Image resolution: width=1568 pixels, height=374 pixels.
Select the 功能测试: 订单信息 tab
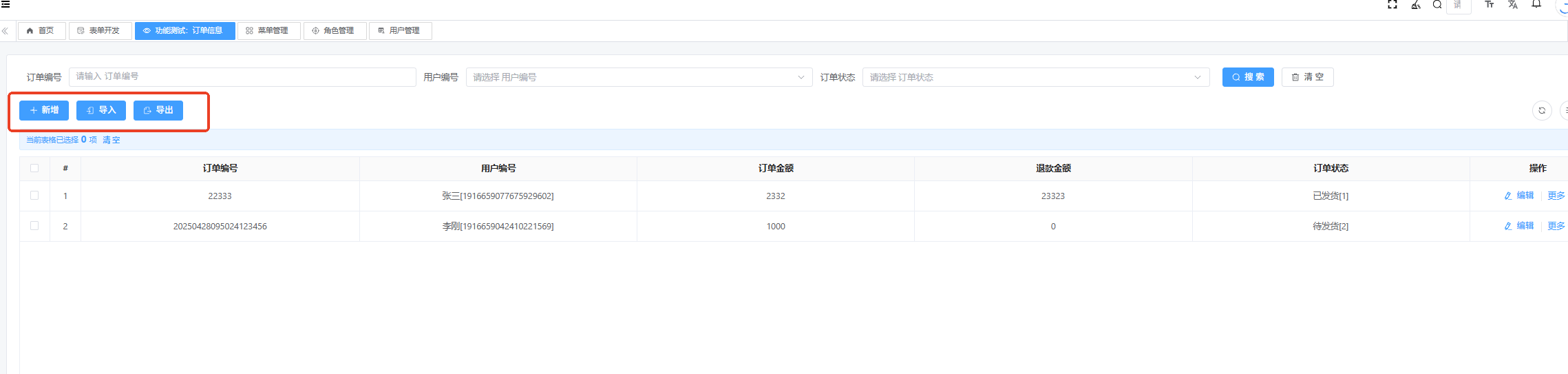[x=184, y=30]
